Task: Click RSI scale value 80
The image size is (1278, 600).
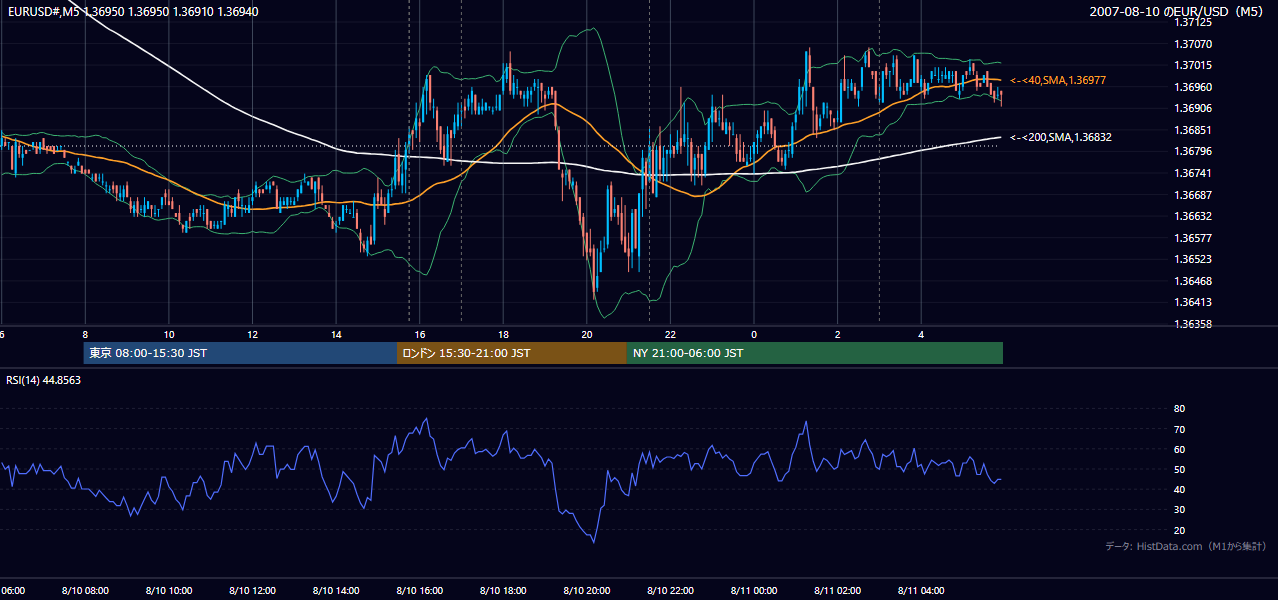Action: (x=1180, y=409)
